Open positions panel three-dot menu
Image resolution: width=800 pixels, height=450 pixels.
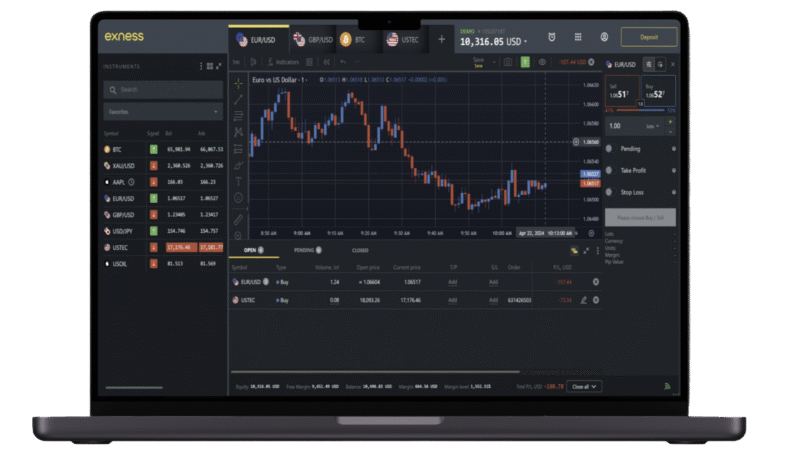point(597,251)
